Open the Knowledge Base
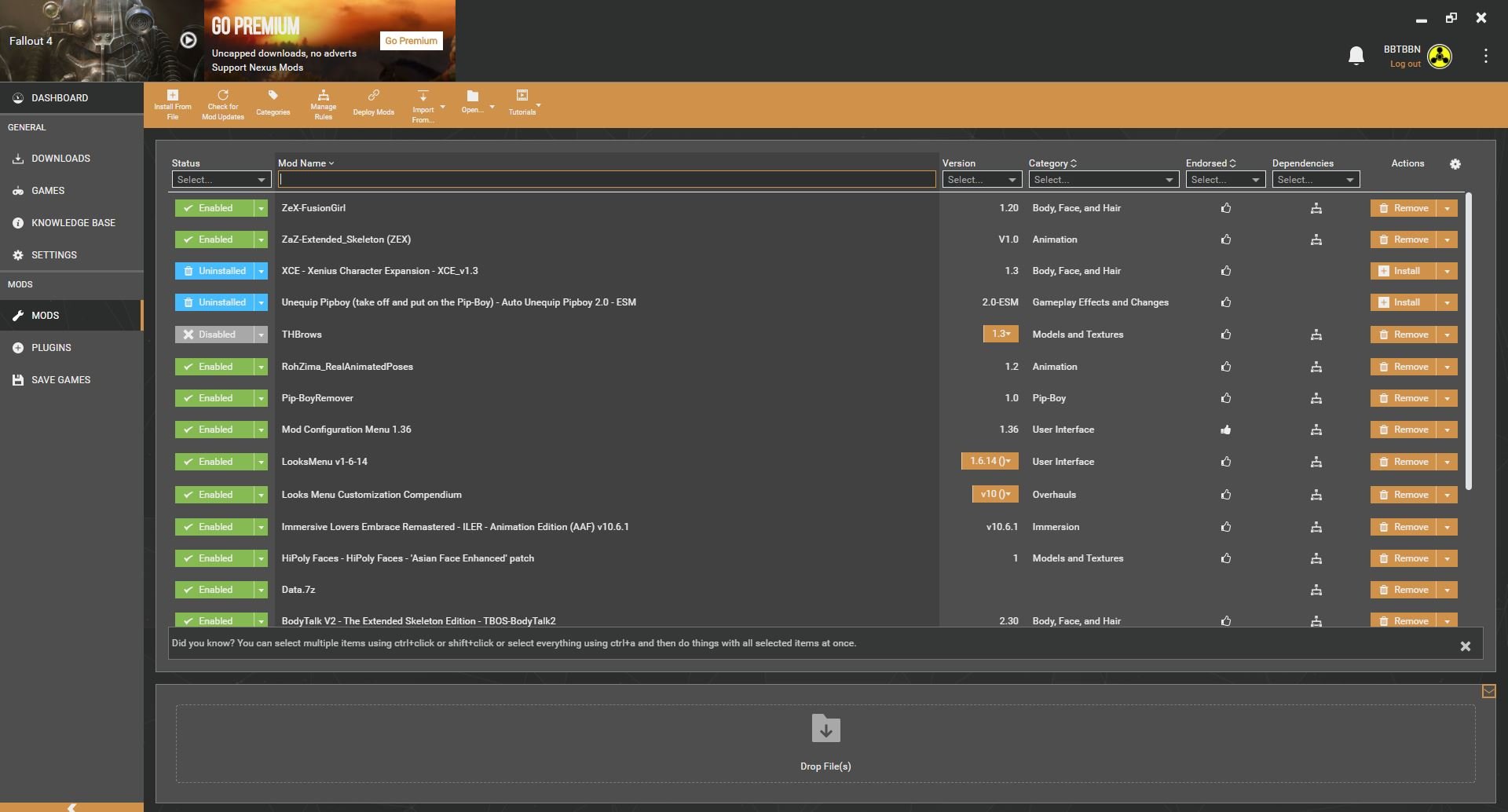The image size is (1508, 812). pos(71,223)
